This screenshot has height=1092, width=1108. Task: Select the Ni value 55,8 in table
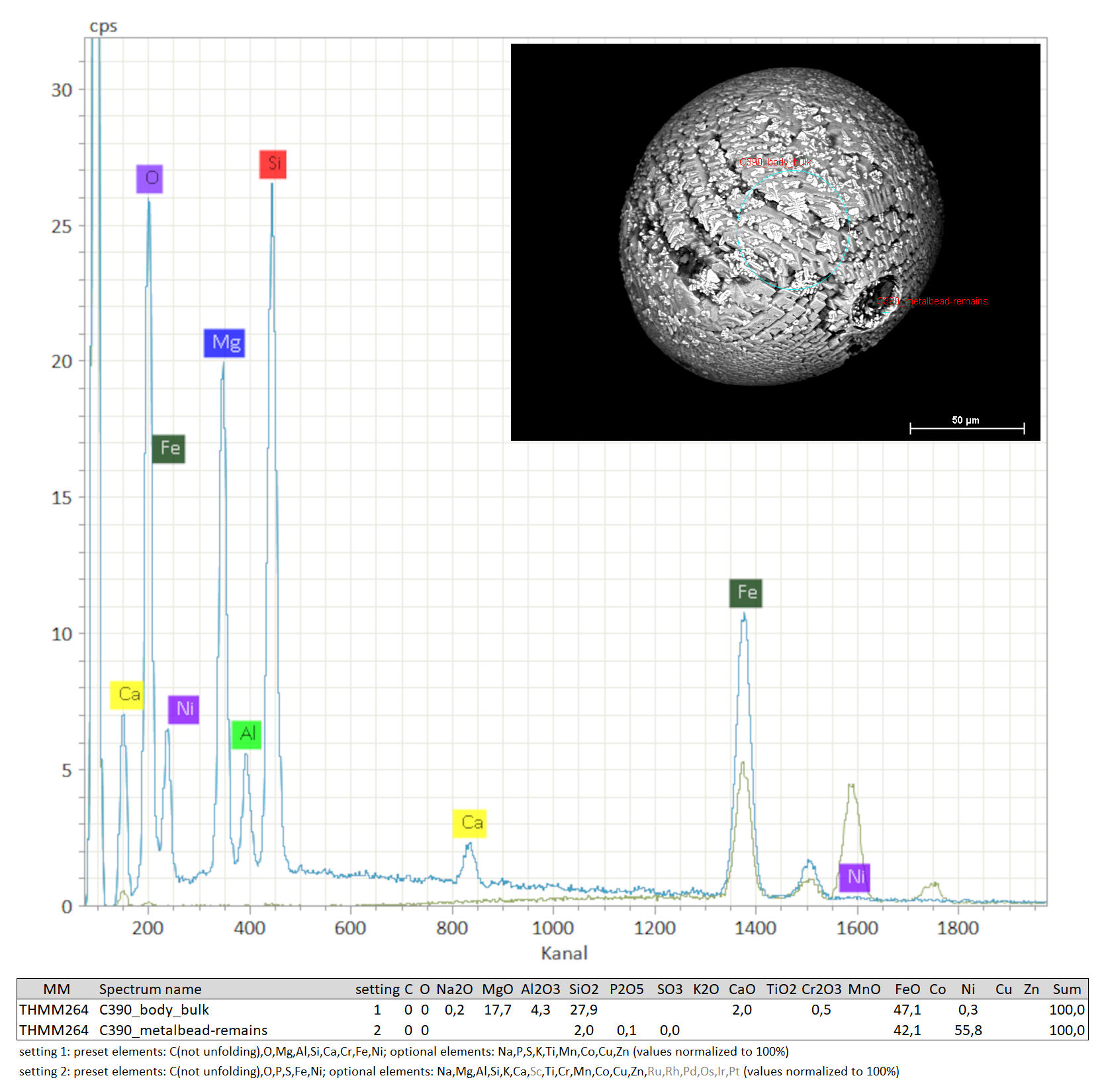pyautogui.click(x=968, y=1030)
